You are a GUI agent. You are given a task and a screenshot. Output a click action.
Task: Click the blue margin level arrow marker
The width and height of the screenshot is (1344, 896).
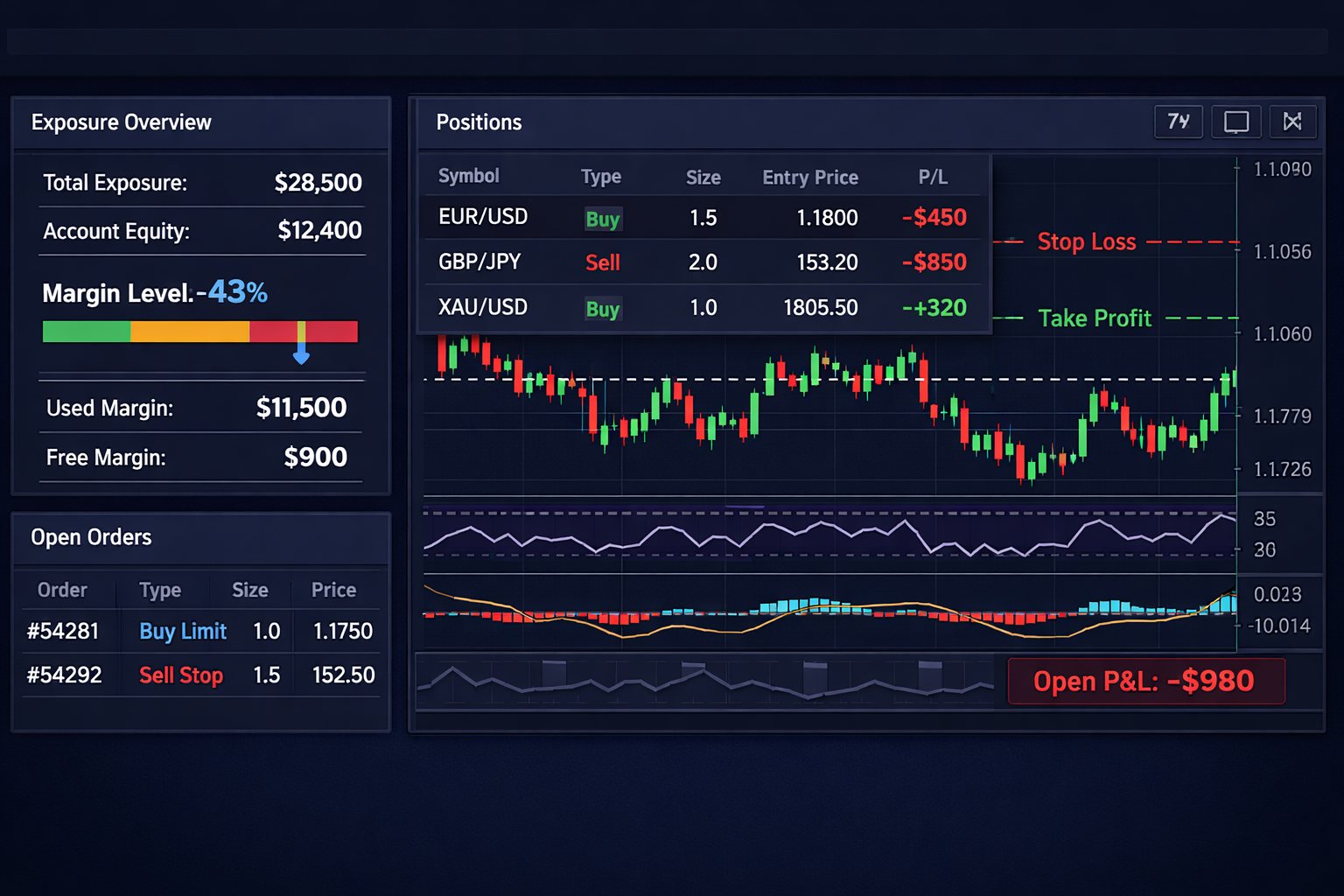301,354
